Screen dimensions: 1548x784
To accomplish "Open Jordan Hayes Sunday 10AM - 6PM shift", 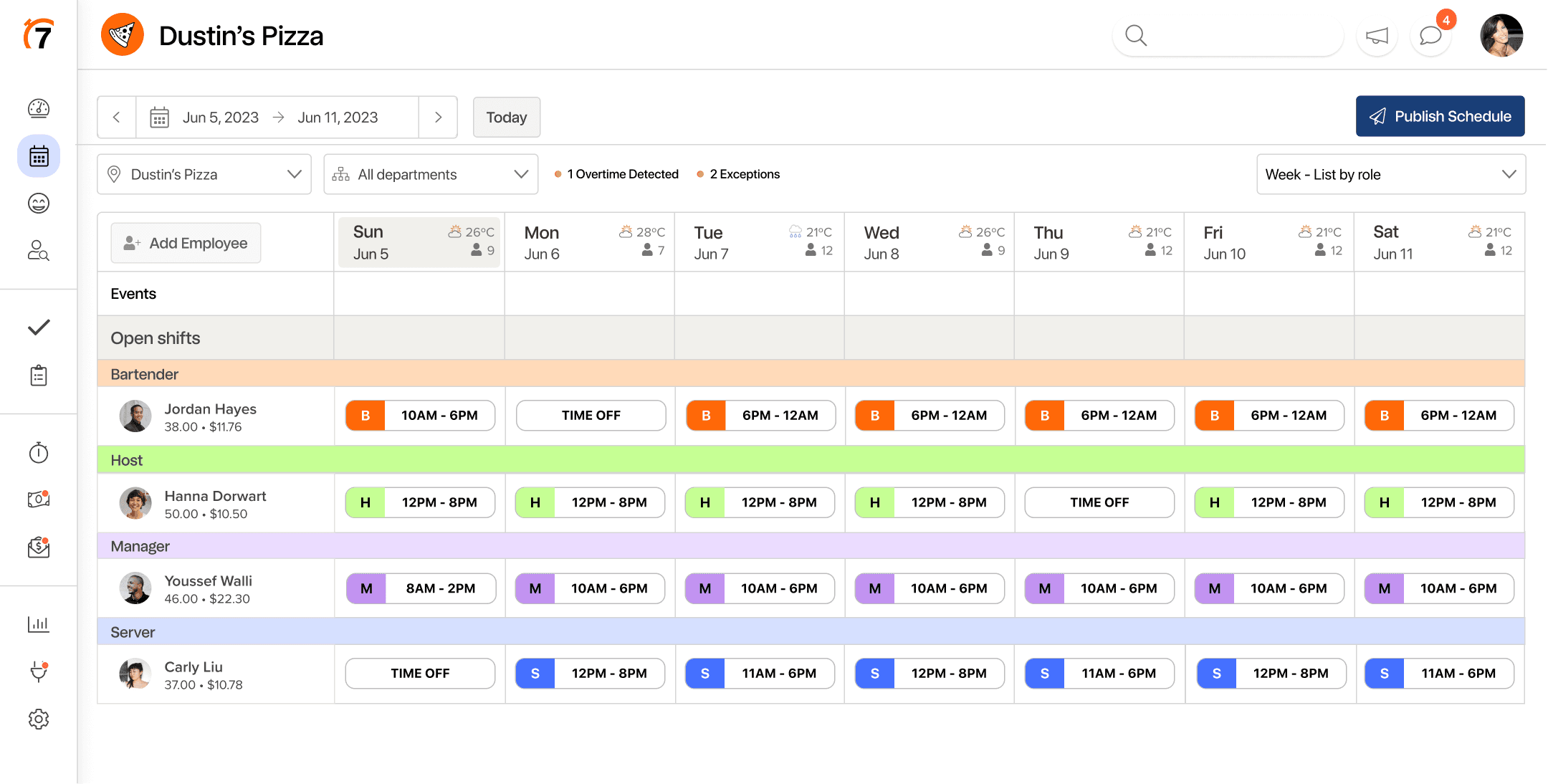I will click(420, 416).
